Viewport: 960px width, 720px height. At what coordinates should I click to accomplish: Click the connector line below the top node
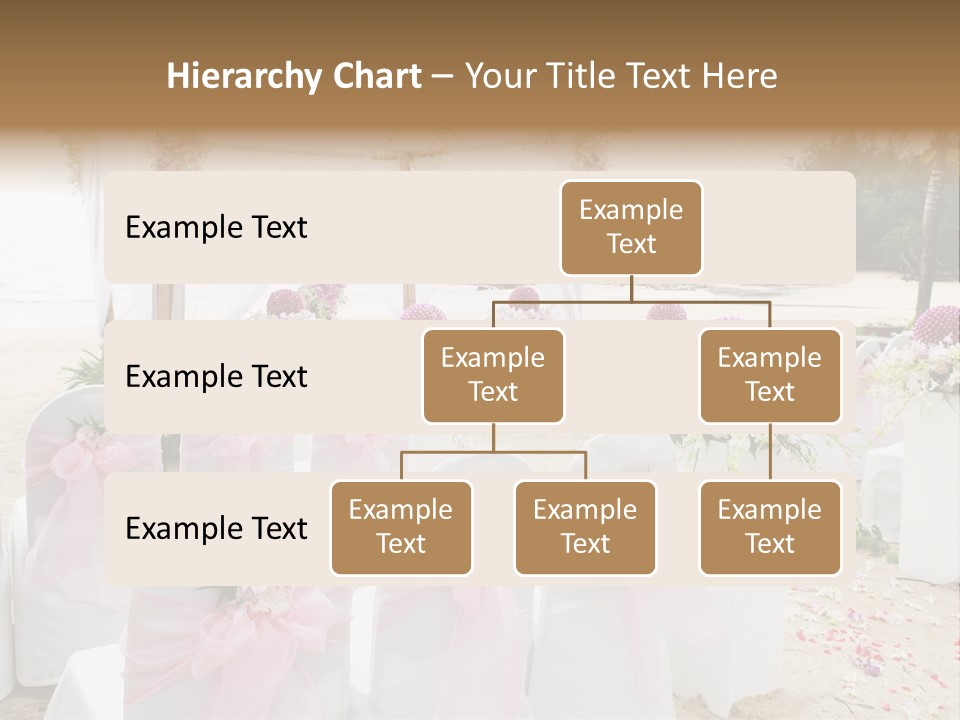click(630, 288)
